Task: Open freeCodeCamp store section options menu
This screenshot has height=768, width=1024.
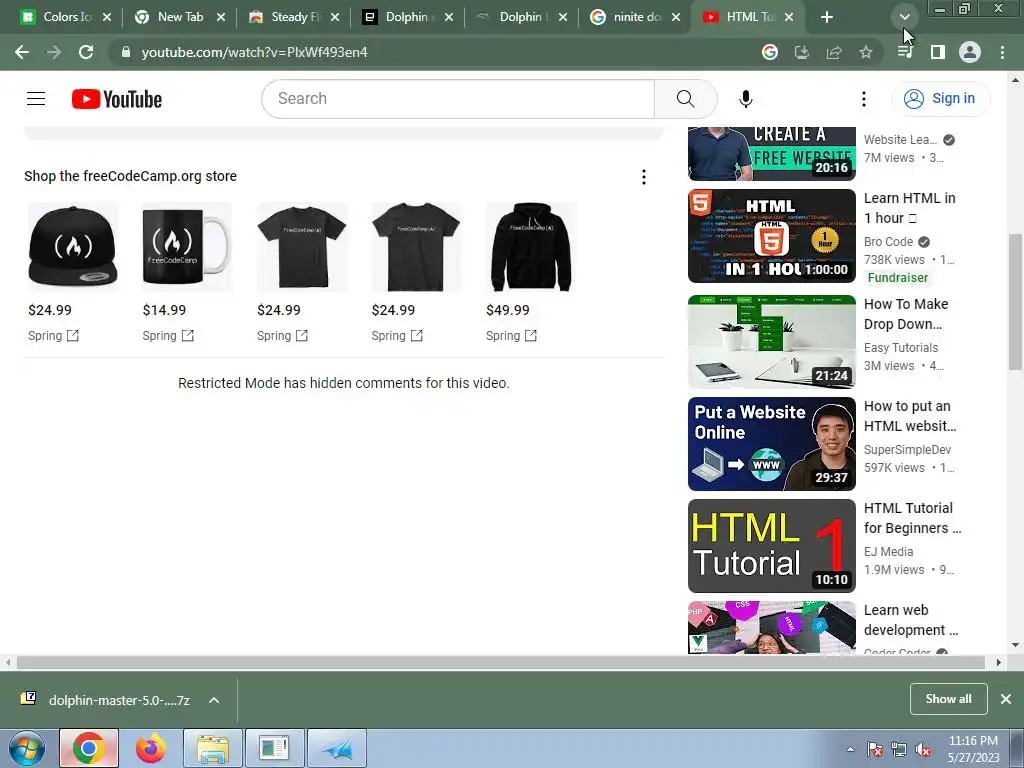Action: click(x=644, y=177)
